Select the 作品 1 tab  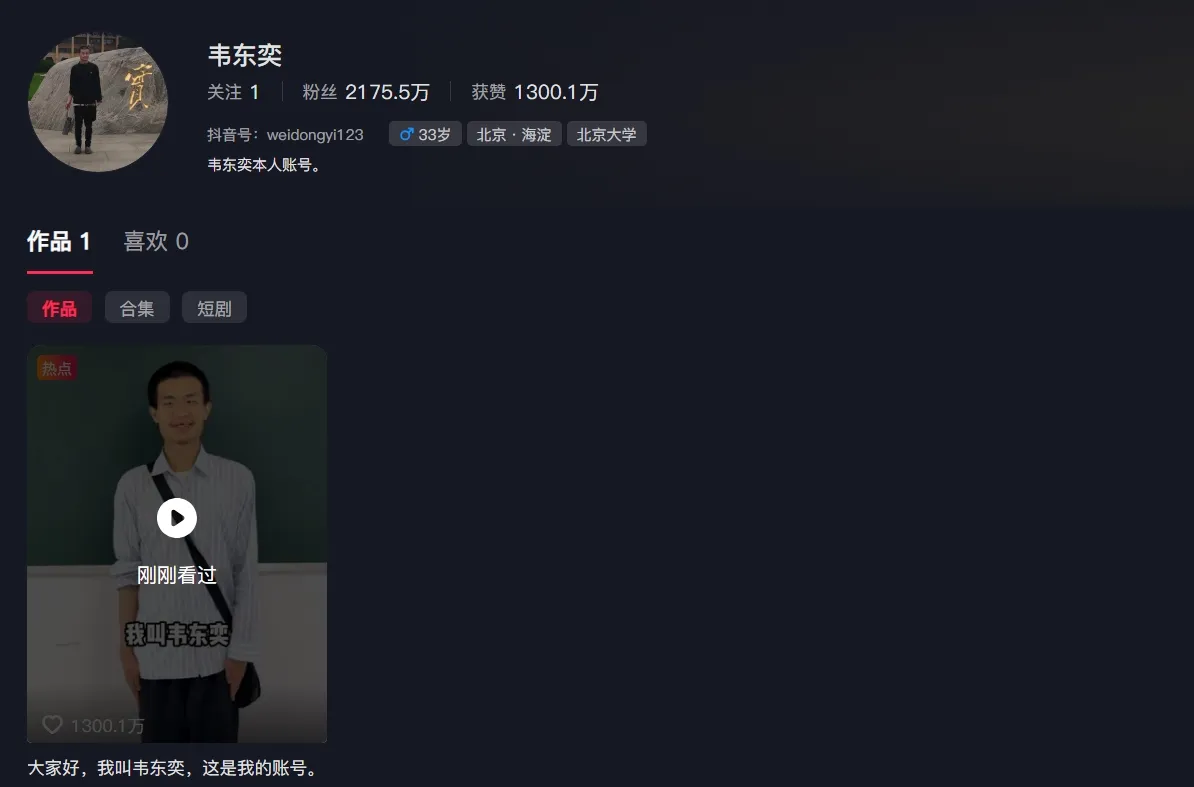pos(59,241)
